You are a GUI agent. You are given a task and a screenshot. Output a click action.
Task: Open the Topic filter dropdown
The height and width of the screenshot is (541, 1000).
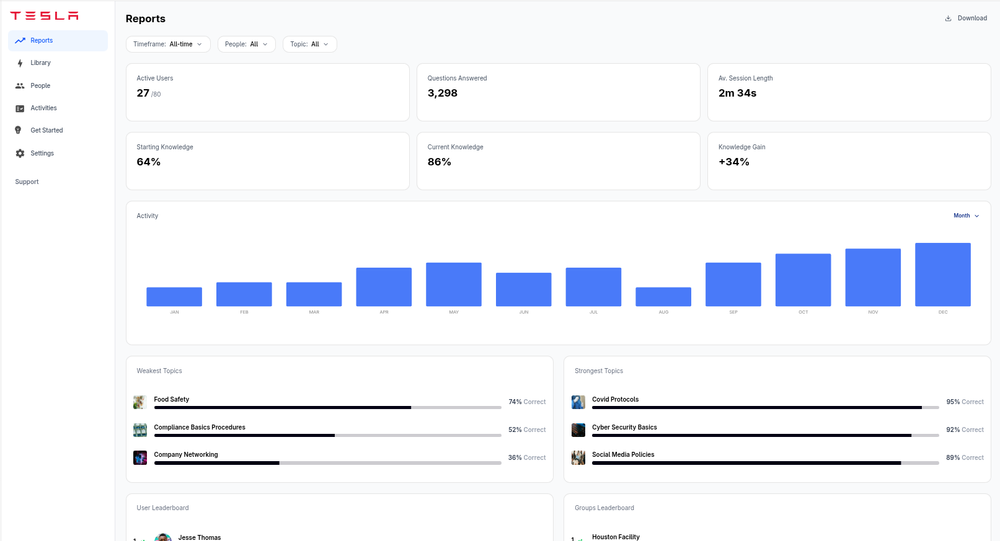(x=309, y=44)
